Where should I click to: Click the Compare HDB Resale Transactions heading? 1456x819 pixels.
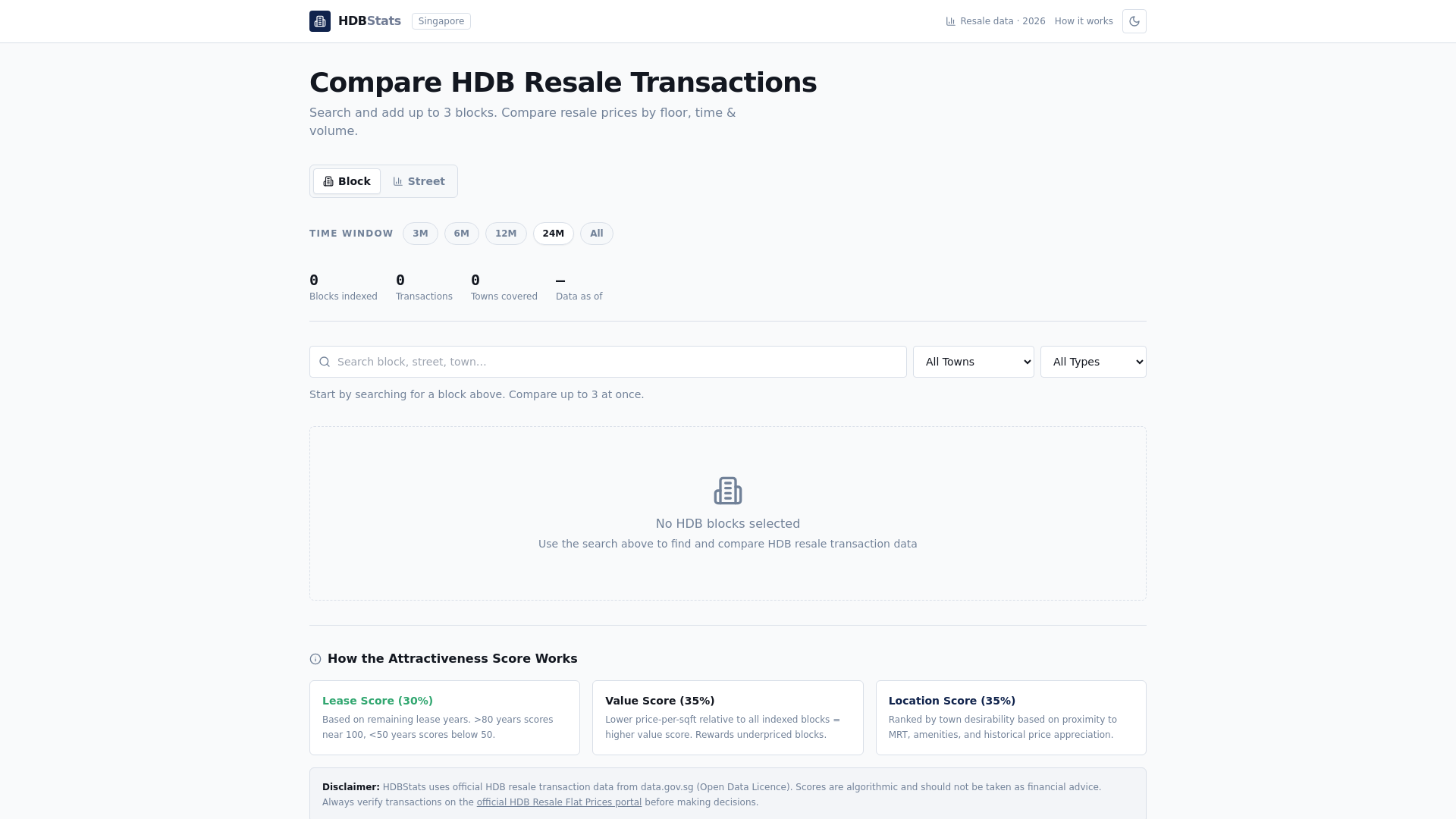563,83
